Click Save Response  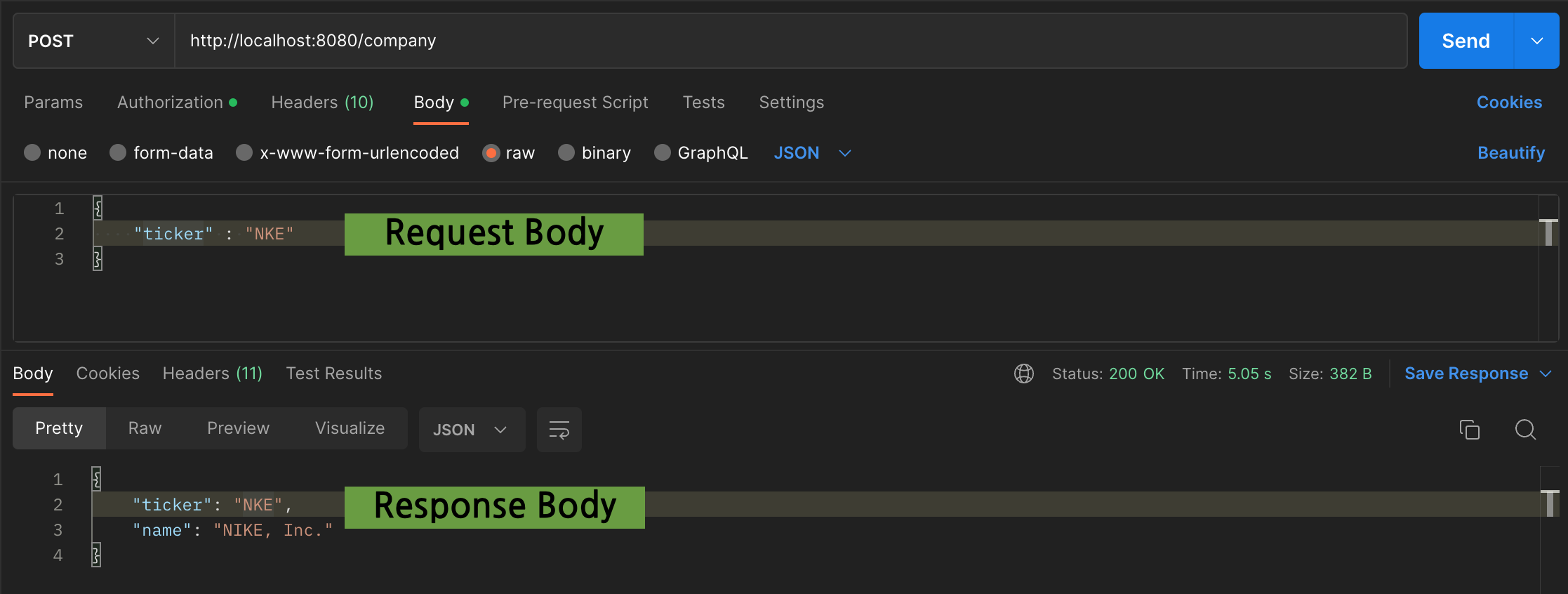click(x=1466, y=374)
